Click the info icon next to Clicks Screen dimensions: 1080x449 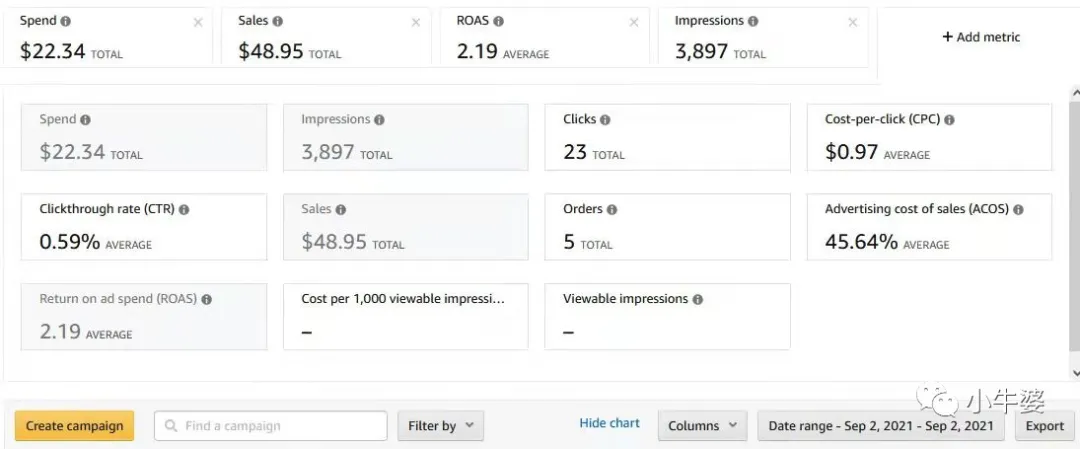pyautogui.click(x=605, y=120)
